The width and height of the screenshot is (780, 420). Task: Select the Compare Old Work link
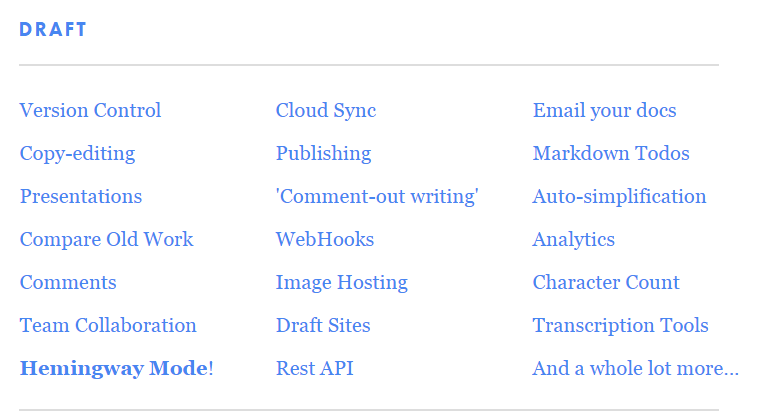point(106,240)
